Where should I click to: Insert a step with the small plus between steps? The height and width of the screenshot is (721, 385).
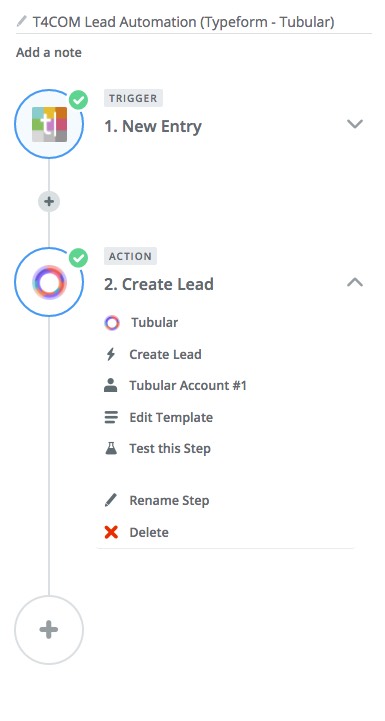click(x=49, y=201)
